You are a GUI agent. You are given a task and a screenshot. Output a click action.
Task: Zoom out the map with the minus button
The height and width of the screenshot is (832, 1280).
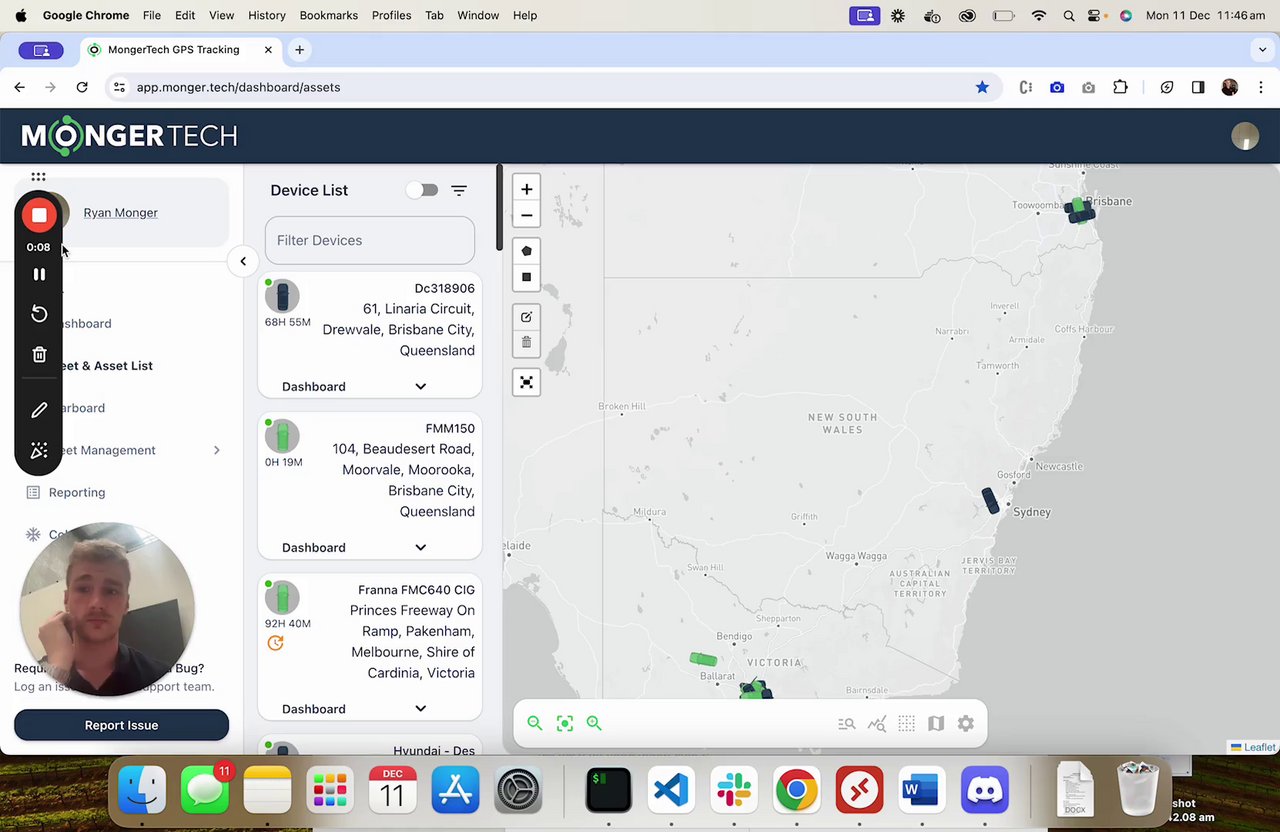pyautogui.click(x=526, y=215)
